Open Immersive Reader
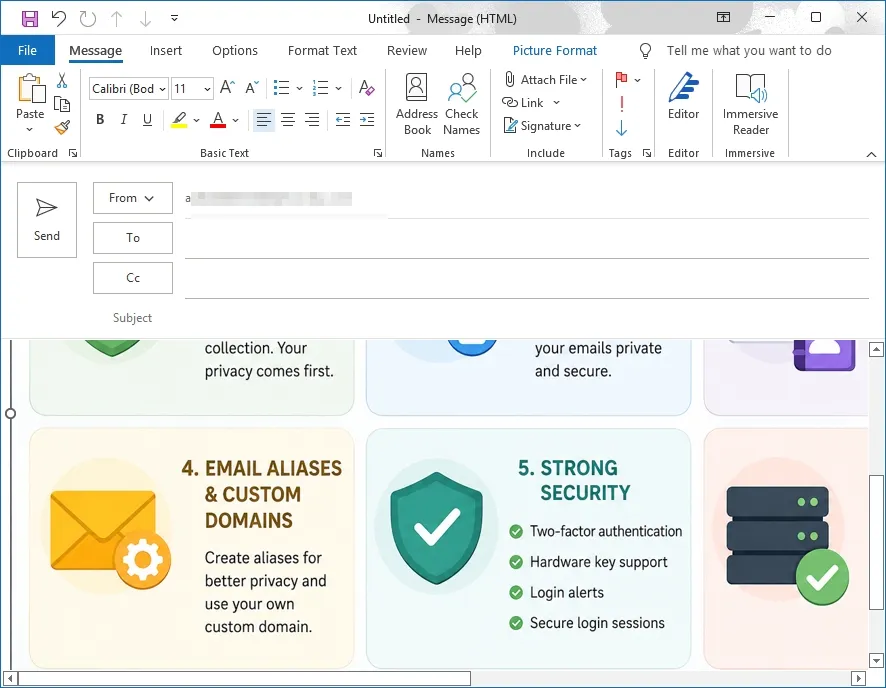The height and width of the screenshot is (688, 886). pos(750,104)
